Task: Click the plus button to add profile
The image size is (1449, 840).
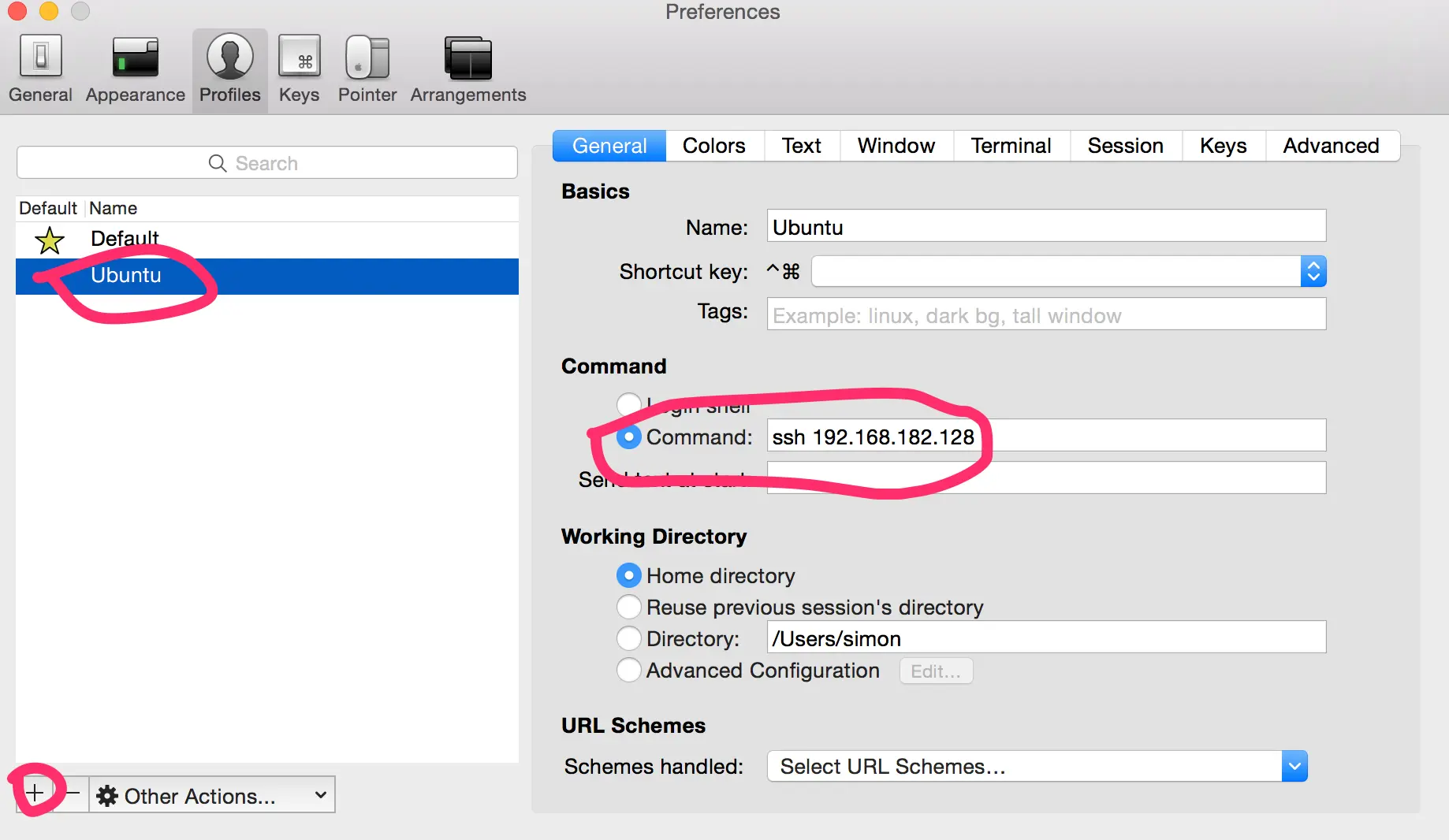Action: [x=35, y=794]
